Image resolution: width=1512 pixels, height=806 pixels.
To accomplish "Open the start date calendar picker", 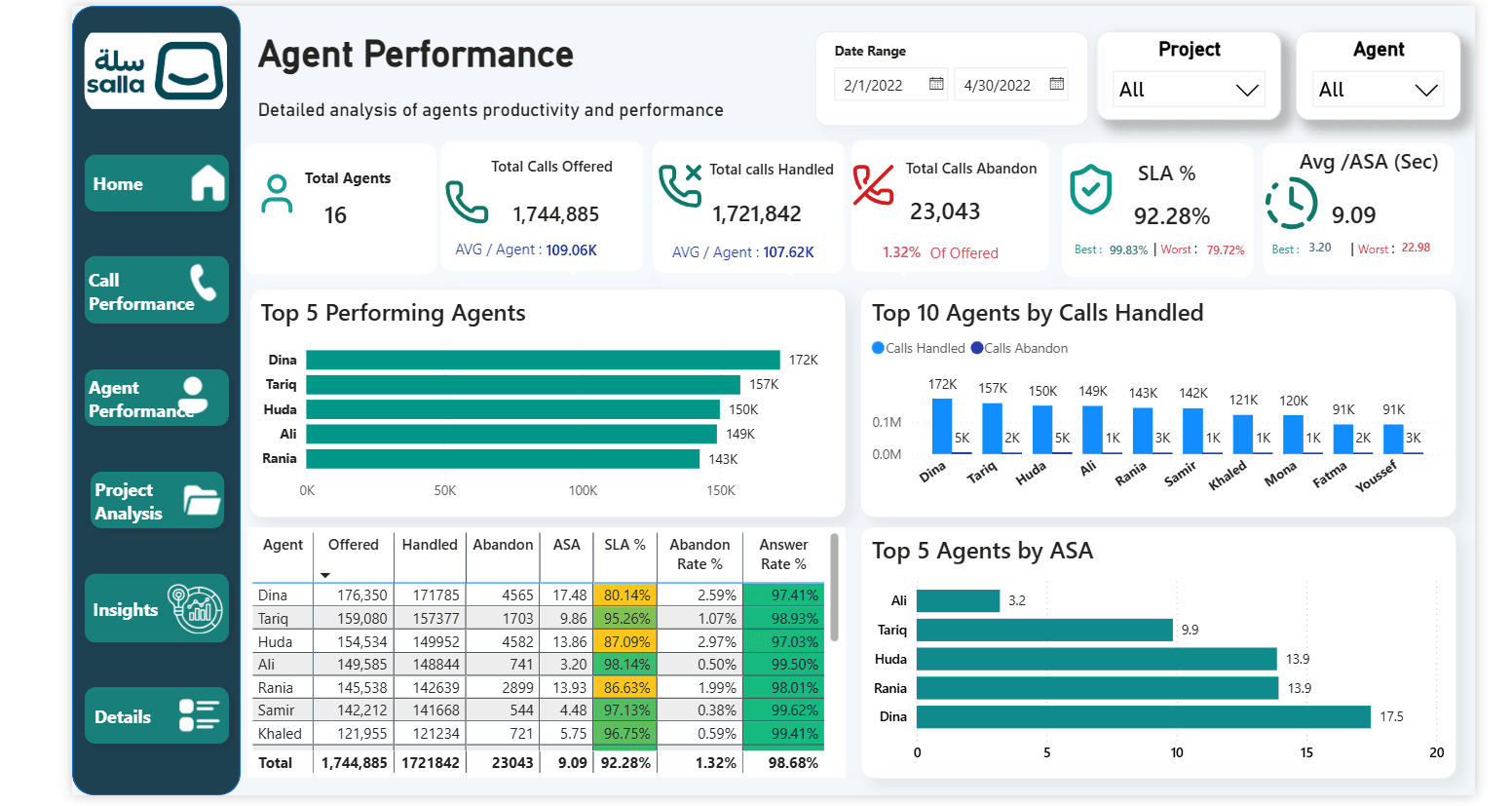I will (936, 84).
